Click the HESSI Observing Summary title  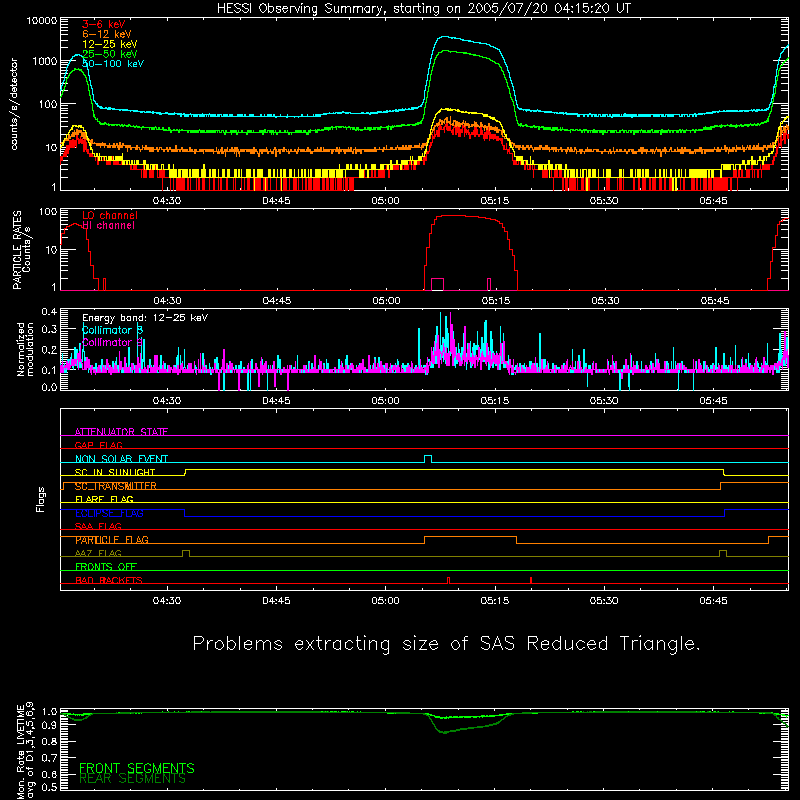[423, 9]
